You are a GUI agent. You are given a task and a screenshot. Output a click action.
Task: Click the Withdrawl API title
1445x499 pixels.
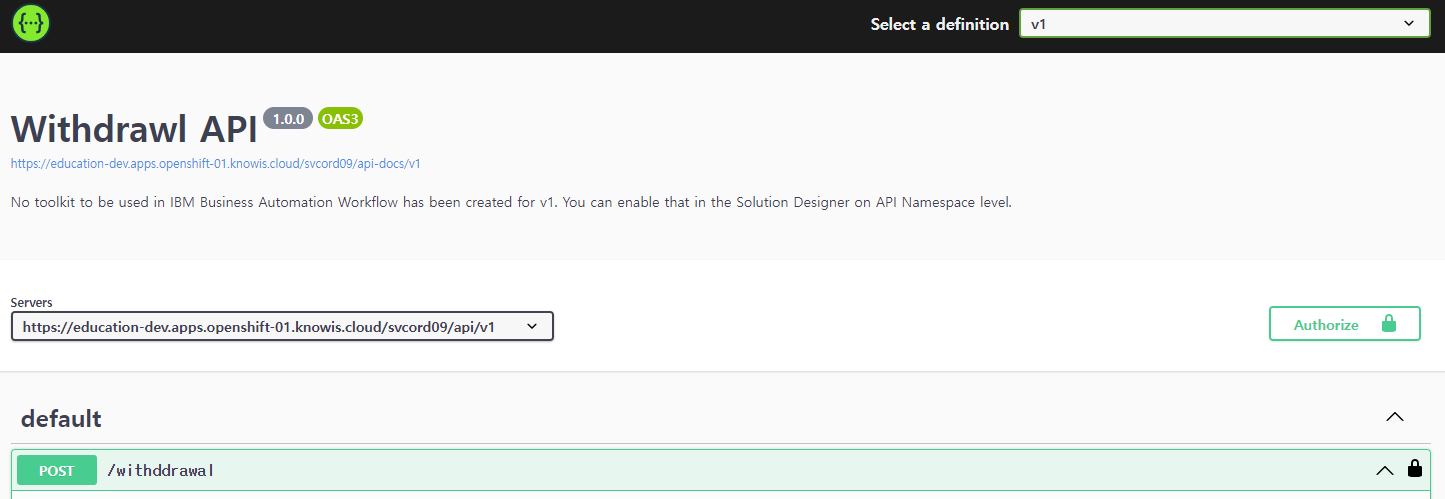[134, 129]
